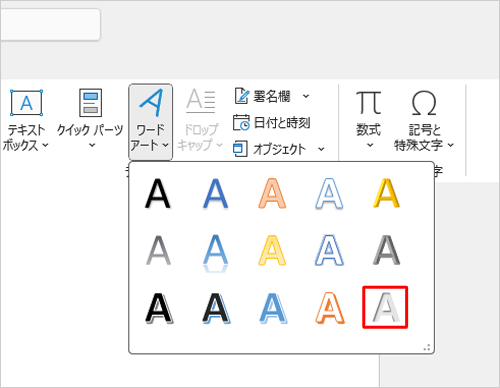Screen dimensions: 500x388
Task: Insert a 署名欄 signature line
Action: click(263, 96)
